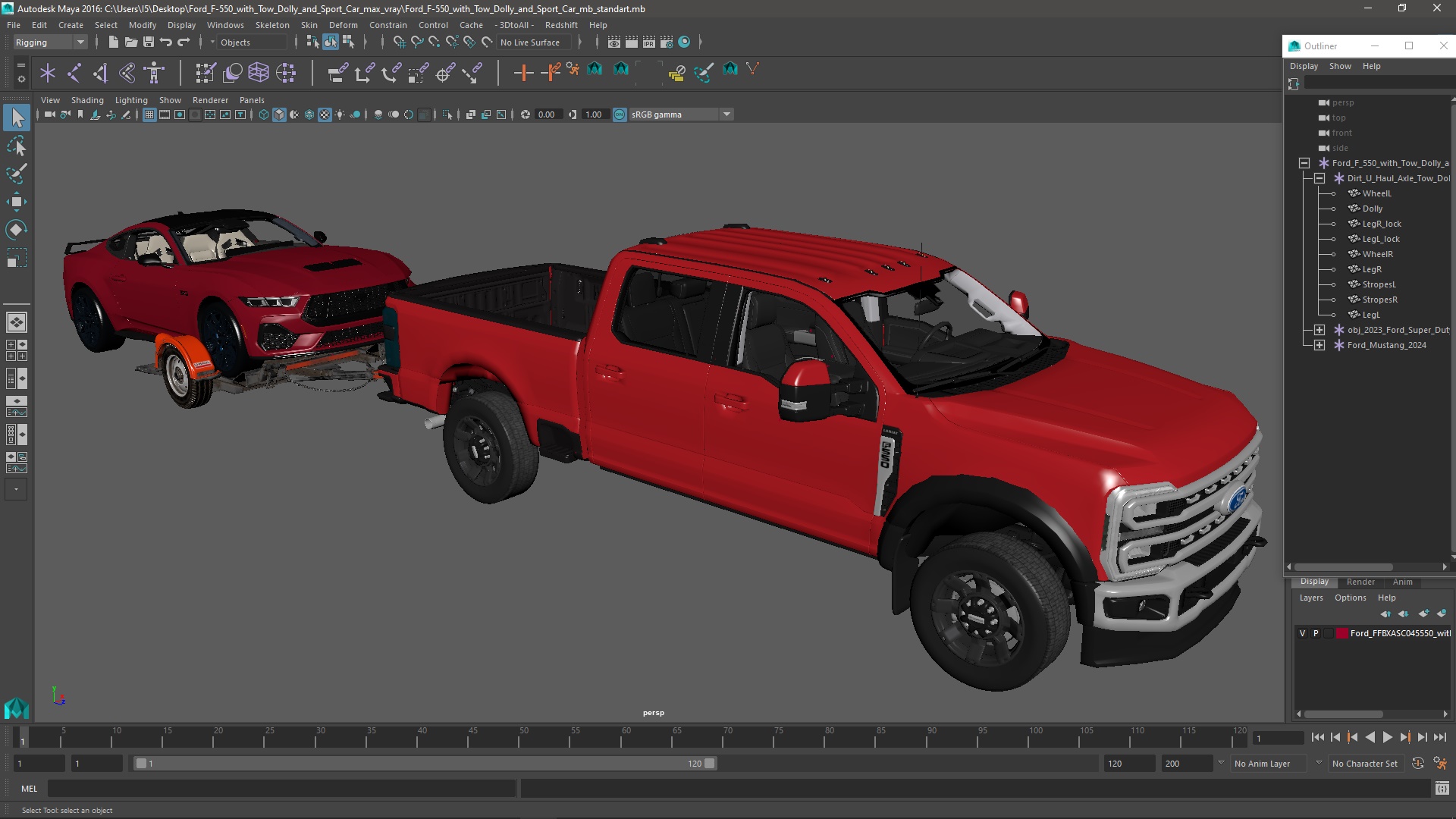Click the No Character Set button
Viewport: 1456px width, 819px height.
tap(1364, 764)
